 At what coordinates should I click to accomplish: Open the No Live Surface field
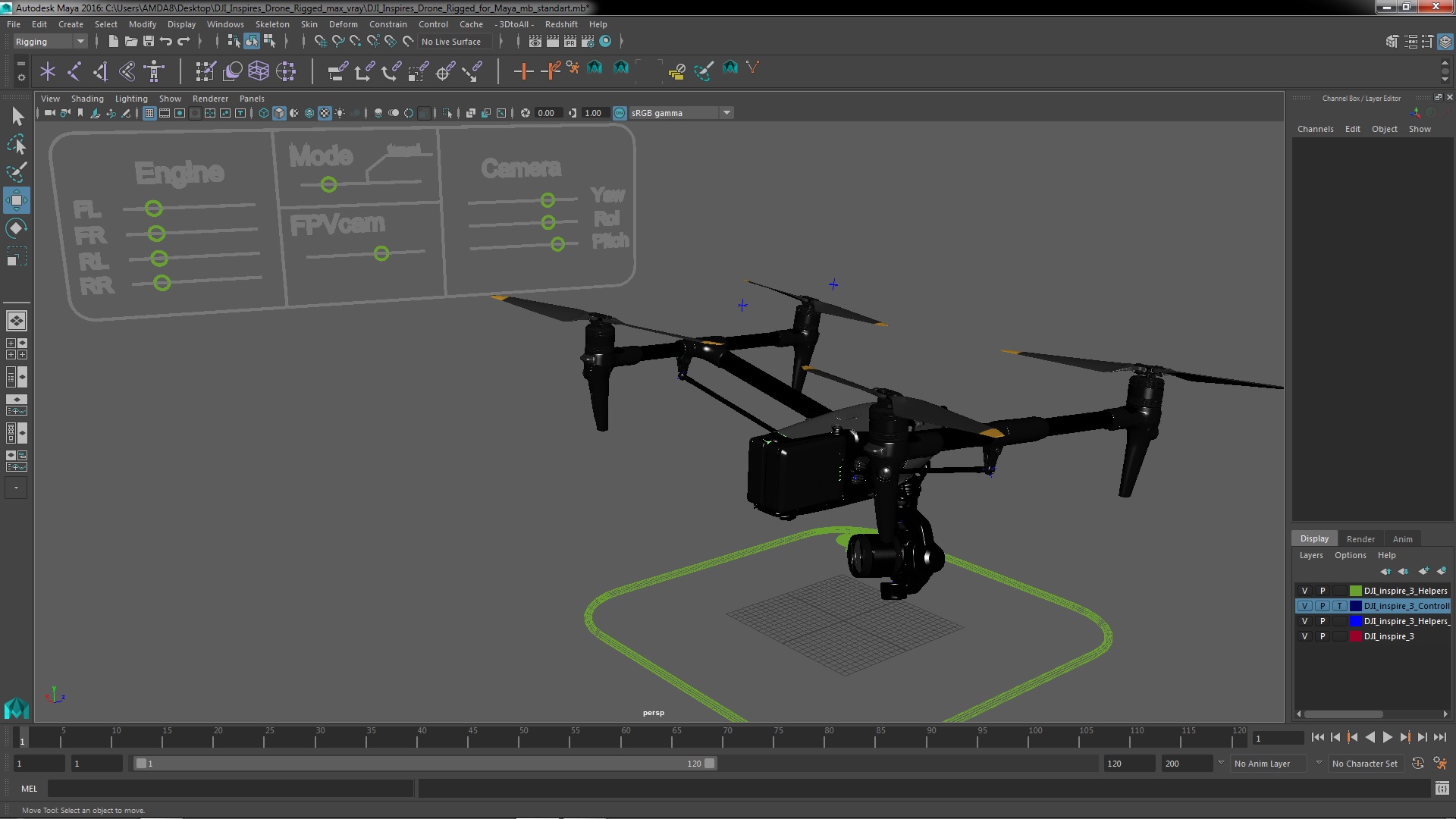point(455,42)
